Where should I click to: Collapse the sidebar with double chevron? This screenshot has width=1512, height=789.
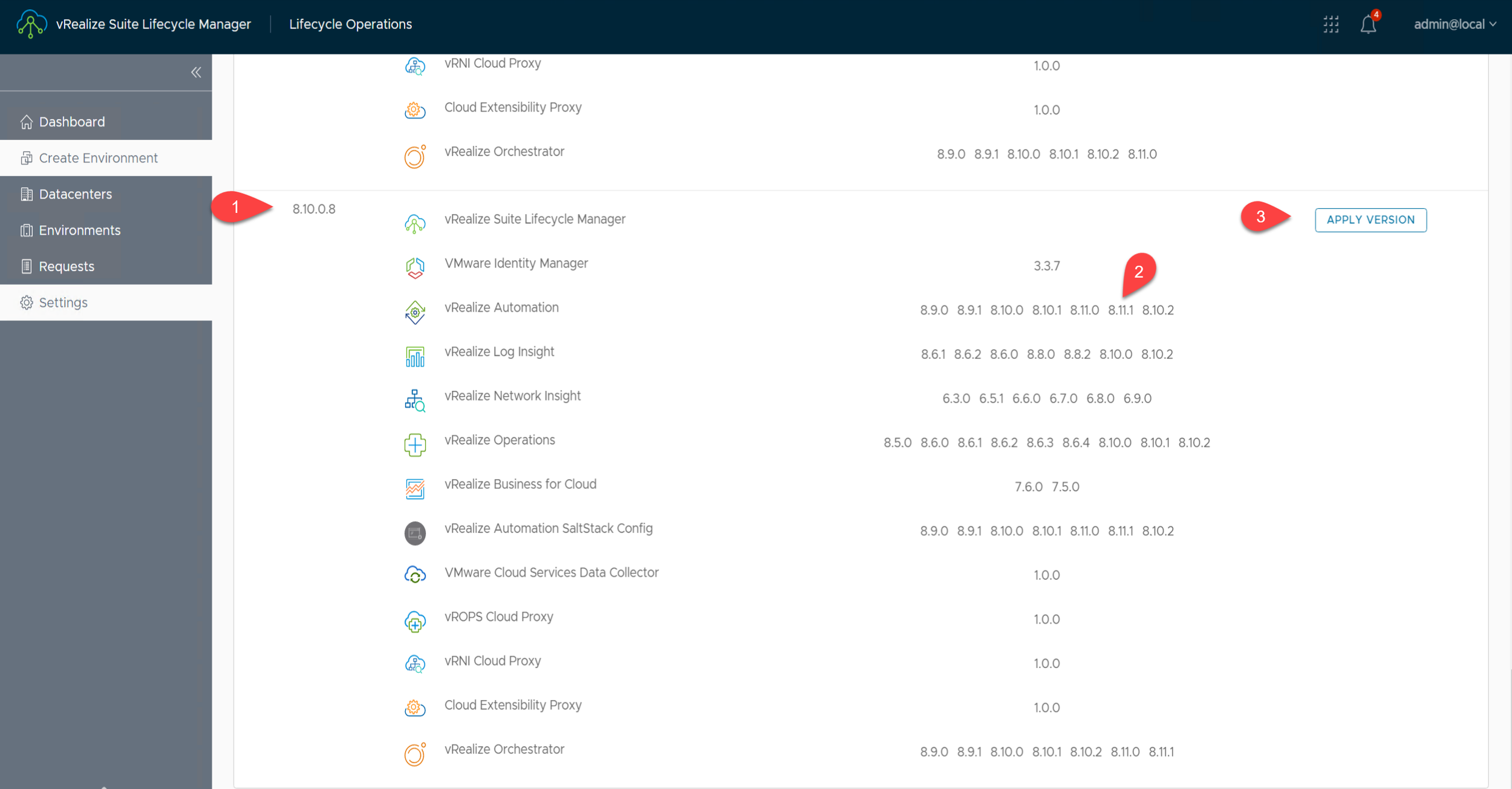click(196, 73)
